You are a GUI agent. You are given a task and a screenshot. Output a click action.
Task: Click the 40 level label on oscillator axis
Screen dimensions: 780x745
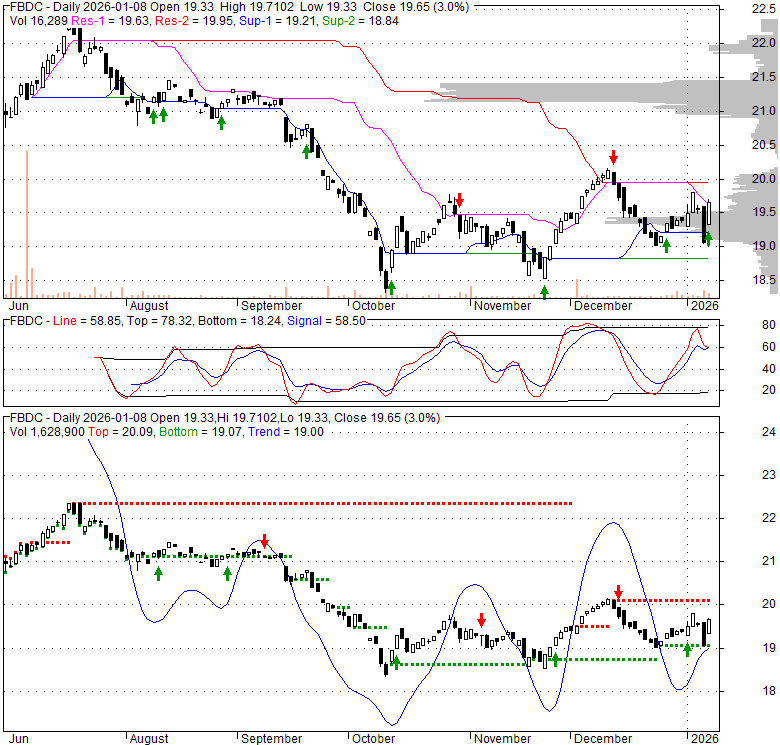tap(769, 369)
